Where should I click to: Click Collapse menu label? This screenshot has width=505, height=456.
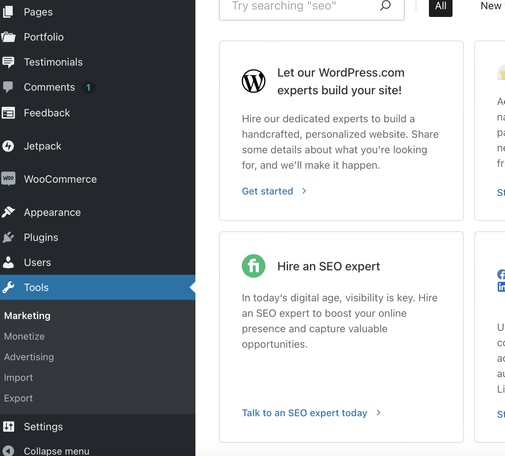coord(56,451)
